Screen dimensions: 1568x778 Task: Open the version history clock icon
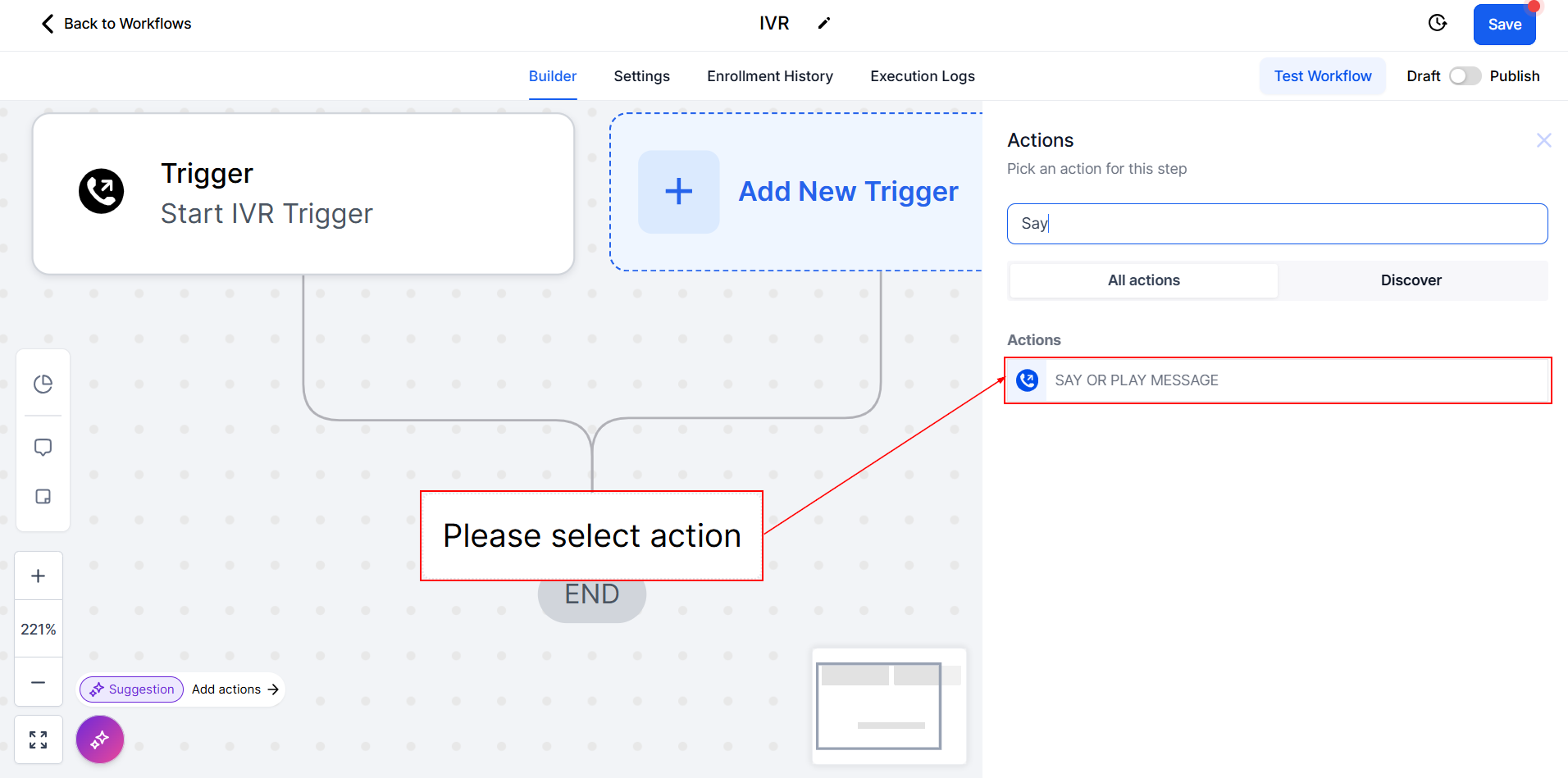[x=1438, y=23]
